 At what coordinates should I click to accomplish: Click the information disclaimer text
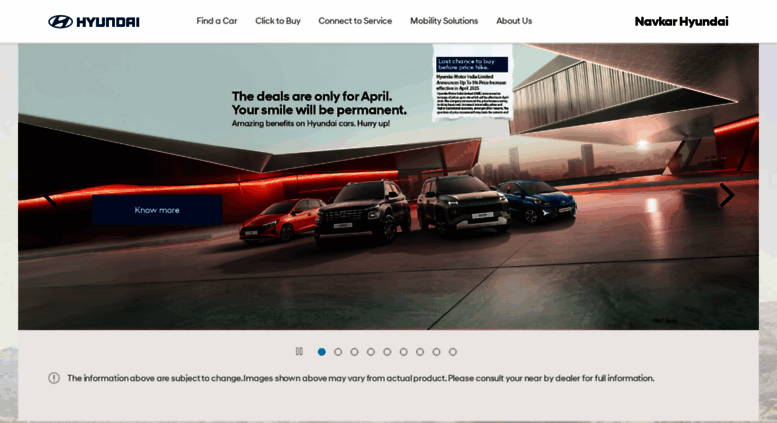361,378
